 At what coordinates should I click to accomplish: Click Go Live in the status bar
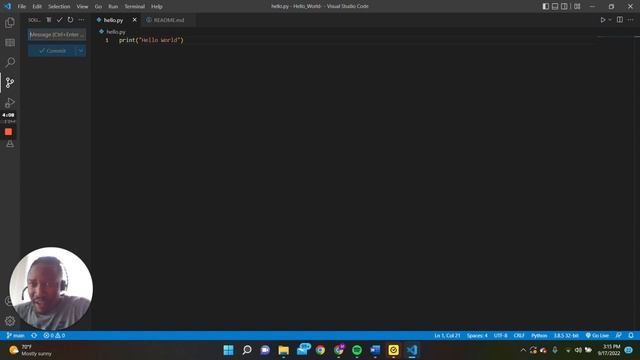pyautogui.click(x=597, y=336)
